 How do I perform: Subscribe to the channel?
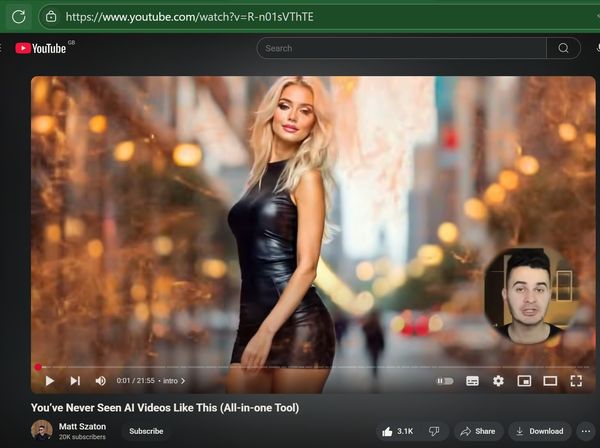tap(146, 431)
